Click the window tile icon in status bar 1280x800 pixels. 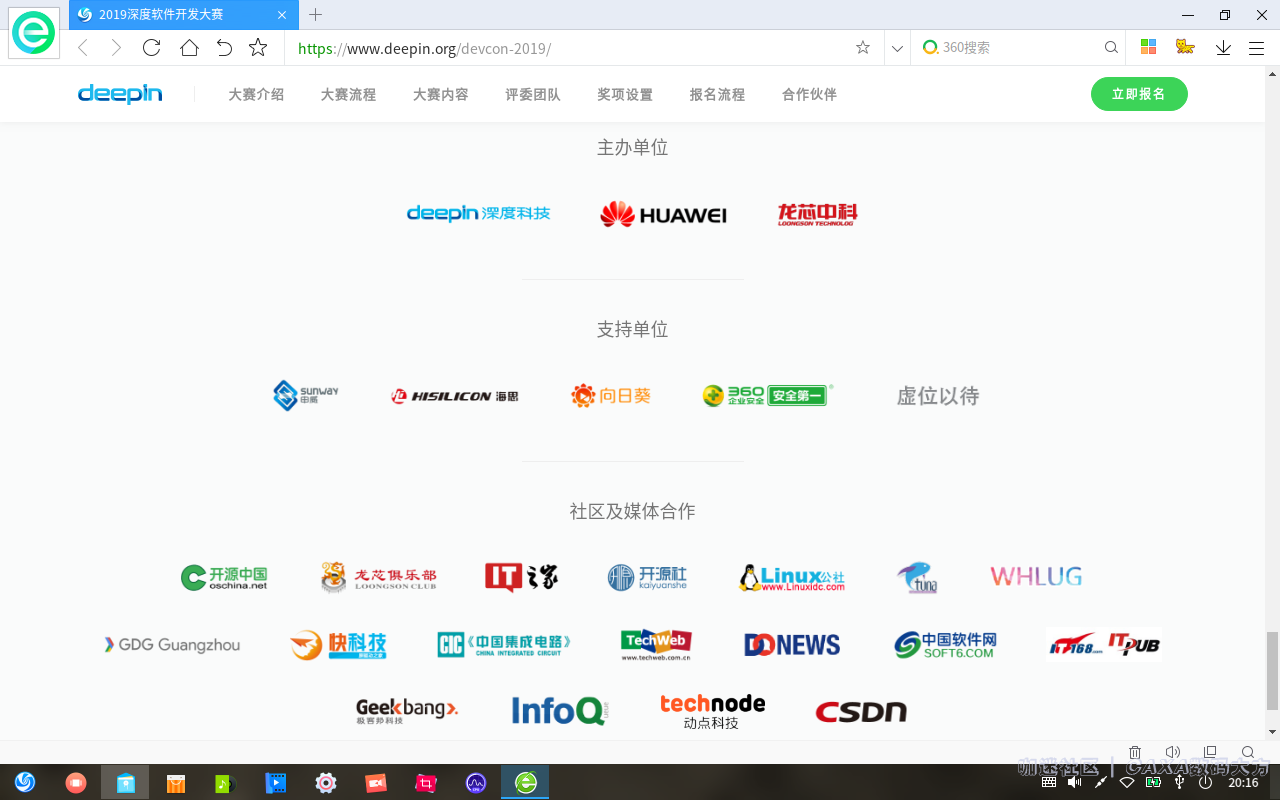[1210, 752]
